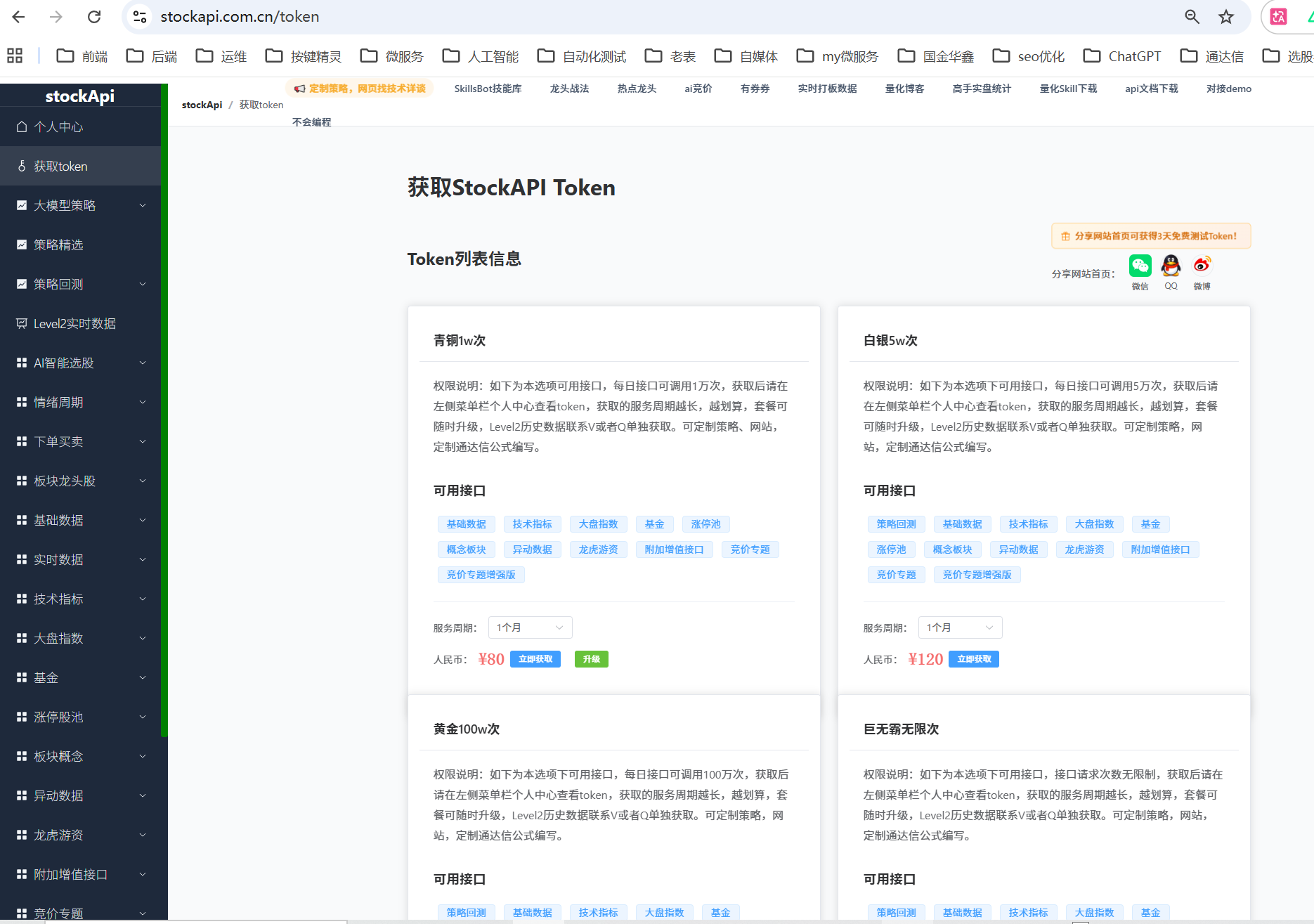Expand the 情绪周期 sidebar menu
Viewport: 1314px width, 924px height.
click(80, 402)
